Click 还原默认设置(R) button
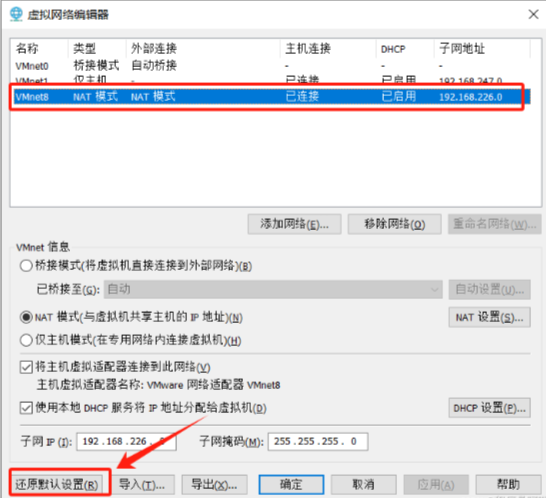546x498 pixels. 57,484
